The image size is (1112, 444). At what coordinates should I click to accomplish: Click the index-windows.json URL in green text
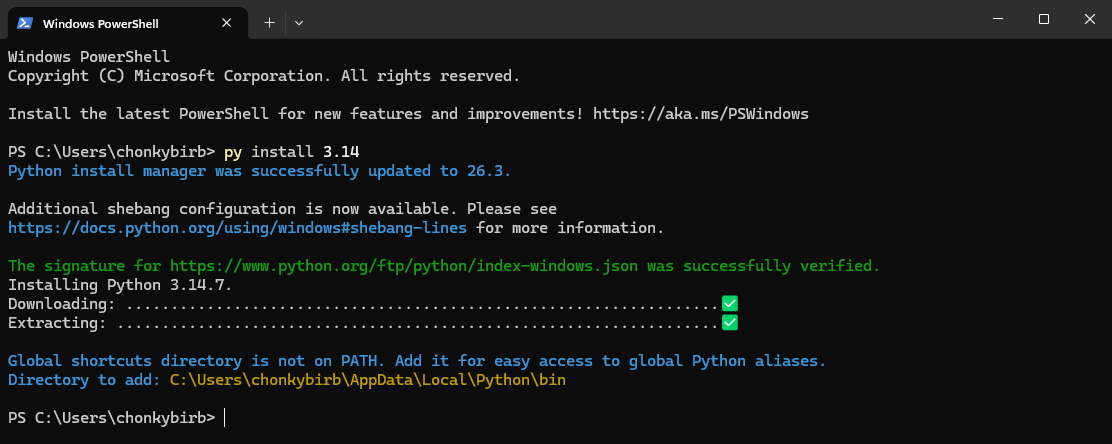(x=404, y=267)
